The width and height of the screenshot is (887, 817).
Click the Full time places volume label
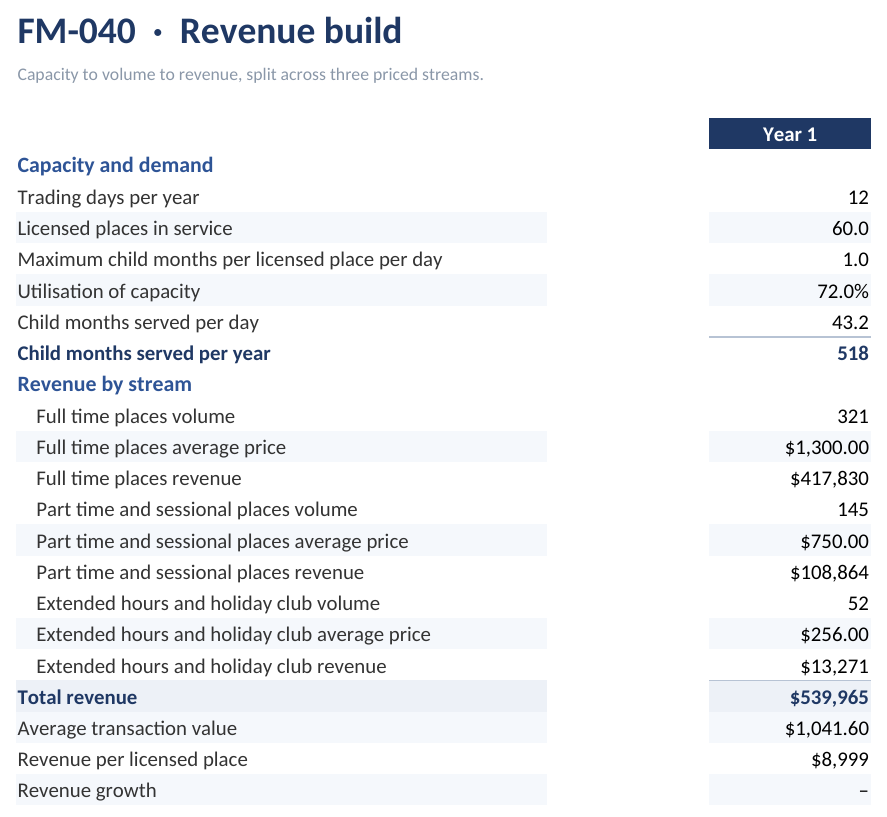[135, 416]
